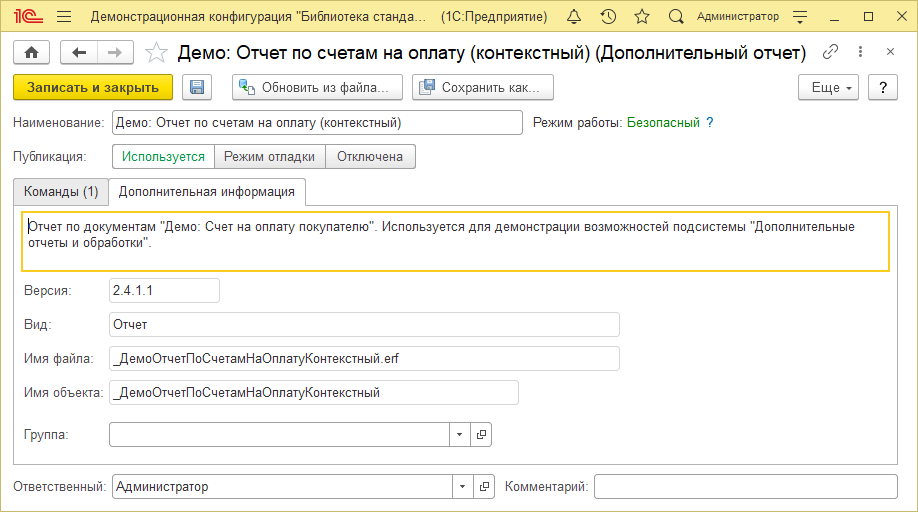Click the Версия field 2.4.1.1

[165, 291]
